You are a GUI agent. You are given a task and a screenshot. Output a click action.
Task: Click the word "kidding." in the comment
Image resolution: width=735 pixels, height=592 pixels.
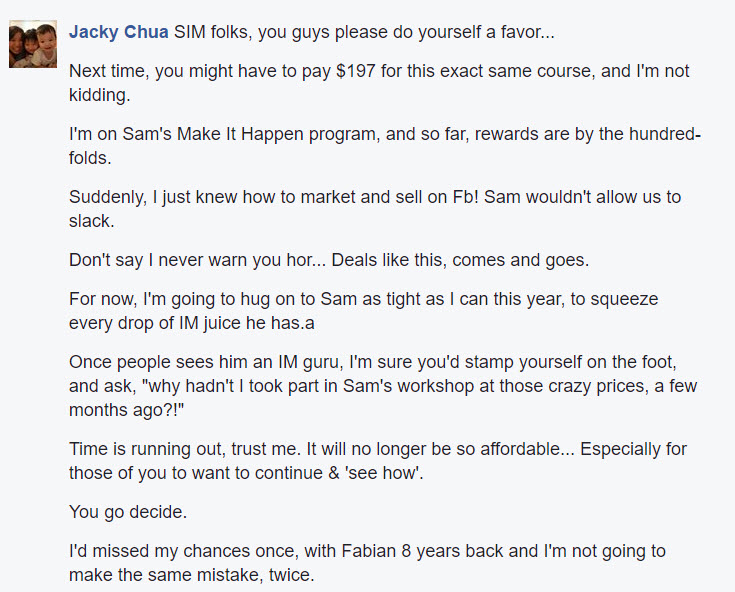(99, 95)
